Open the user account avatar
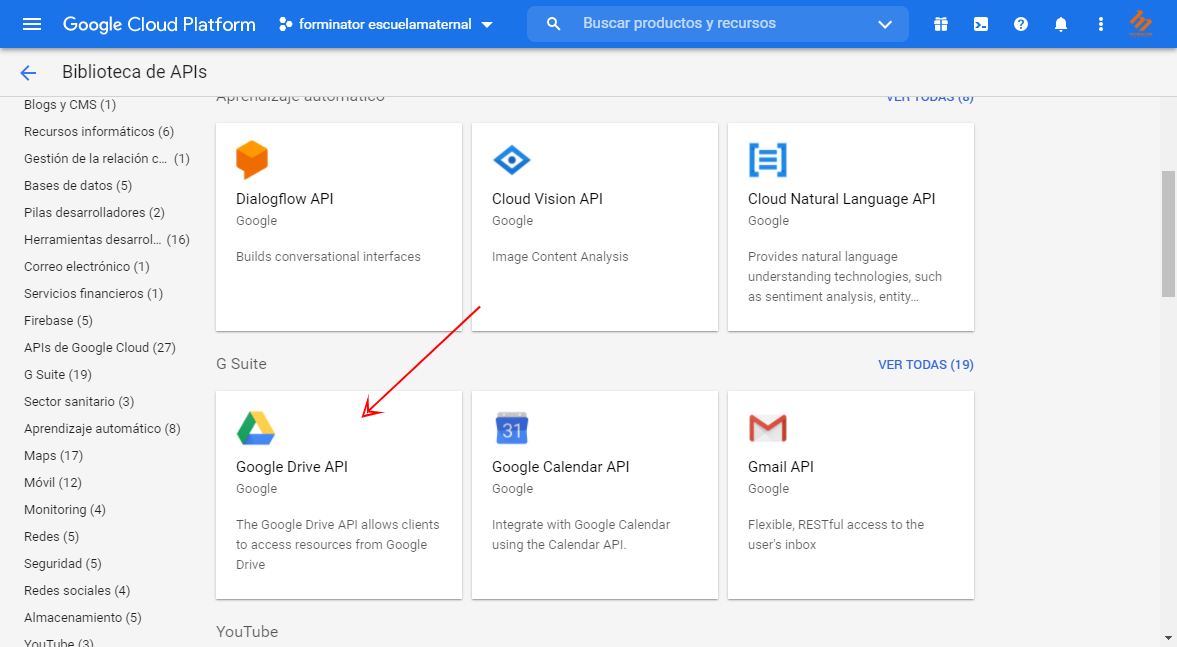 [x=1141, y=23]
